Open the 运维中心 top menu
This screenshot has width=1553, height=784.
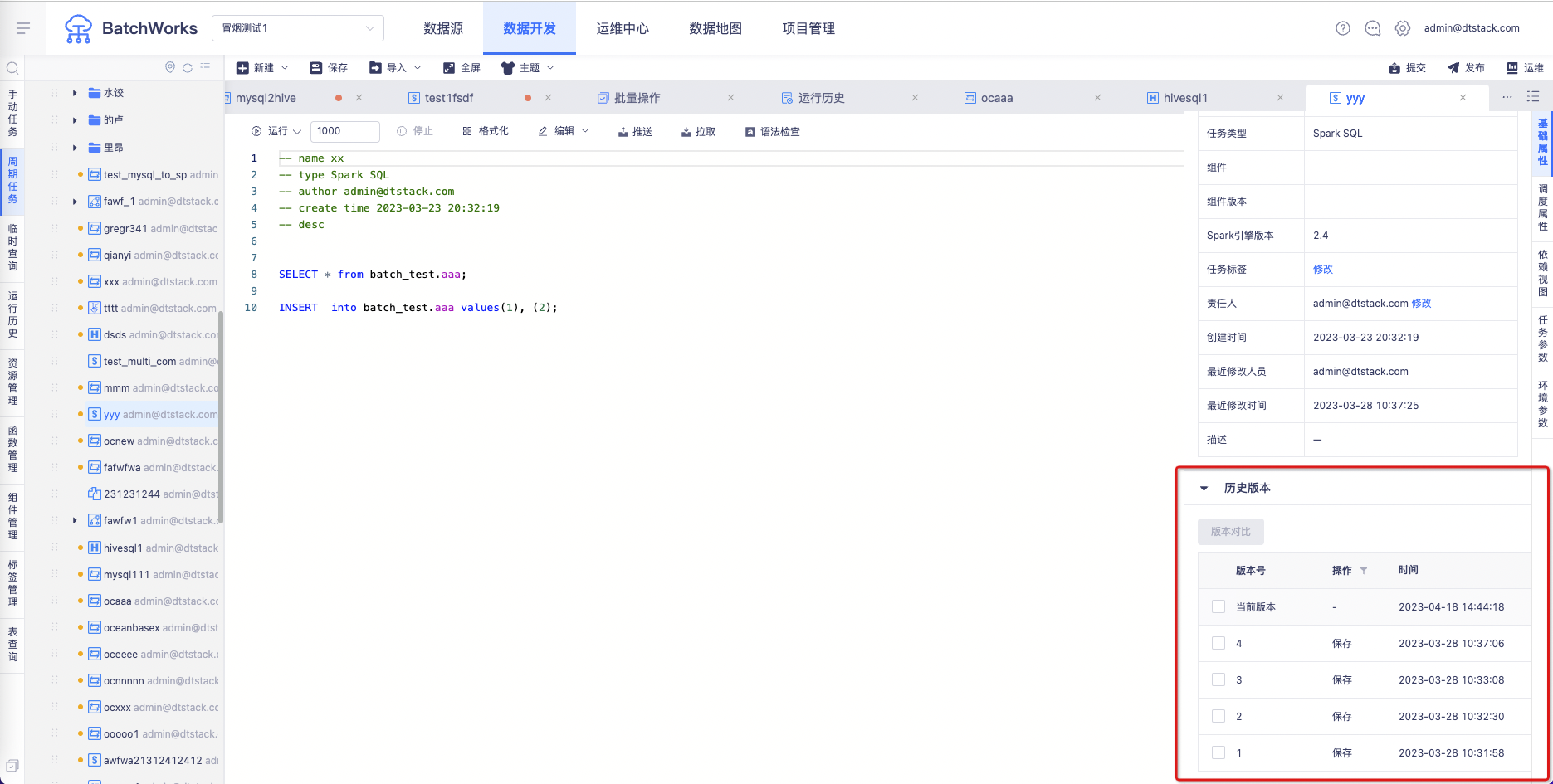point(623,28)
